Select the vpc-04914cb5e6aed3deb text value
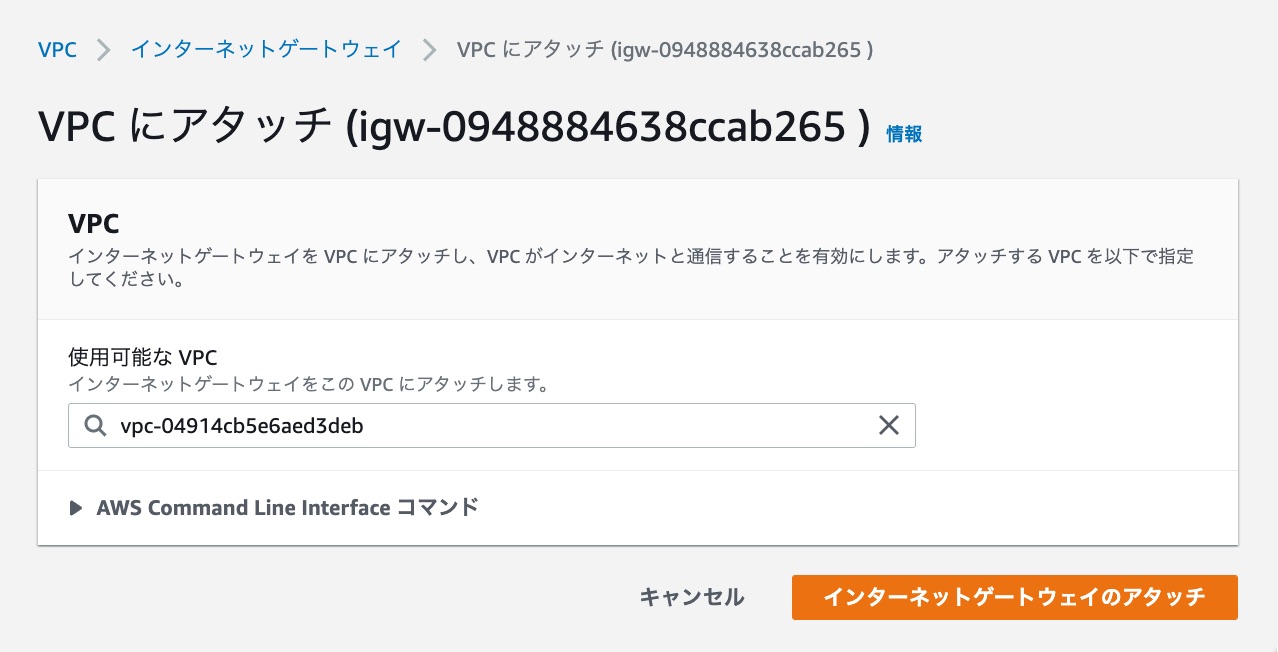This screenshot has width=1278, height=652. 240,425
